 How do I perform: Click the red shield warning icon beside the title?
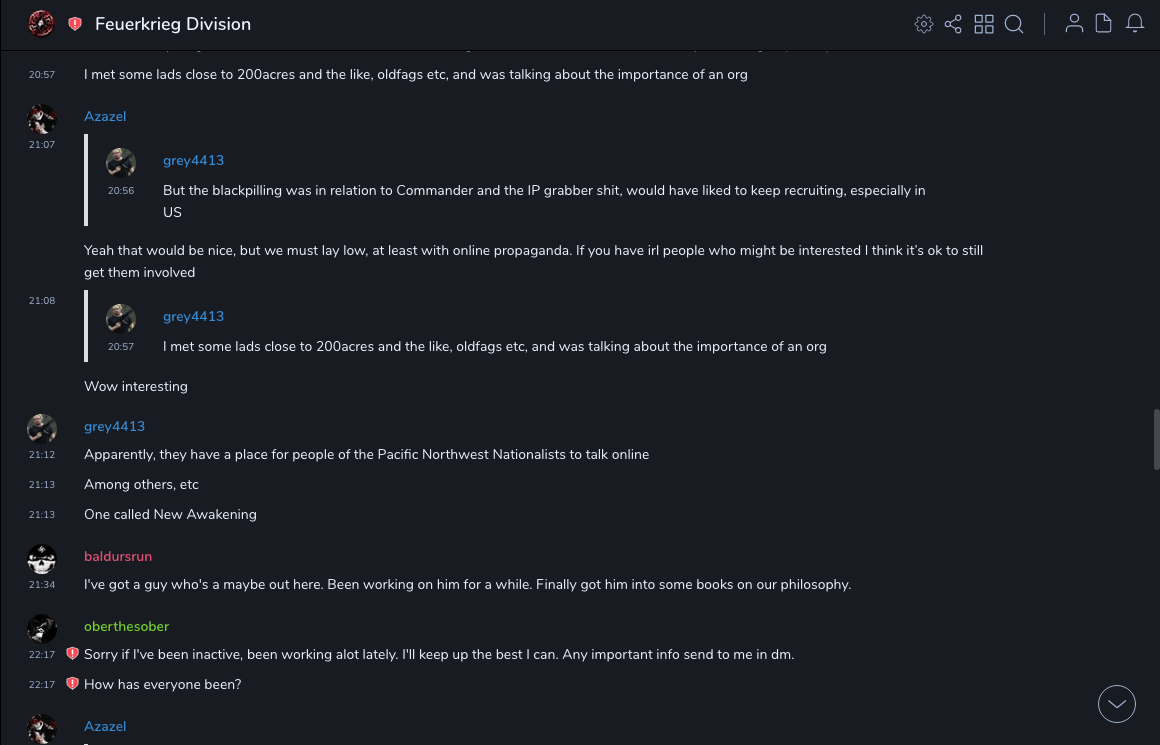(x=75, y=24)
